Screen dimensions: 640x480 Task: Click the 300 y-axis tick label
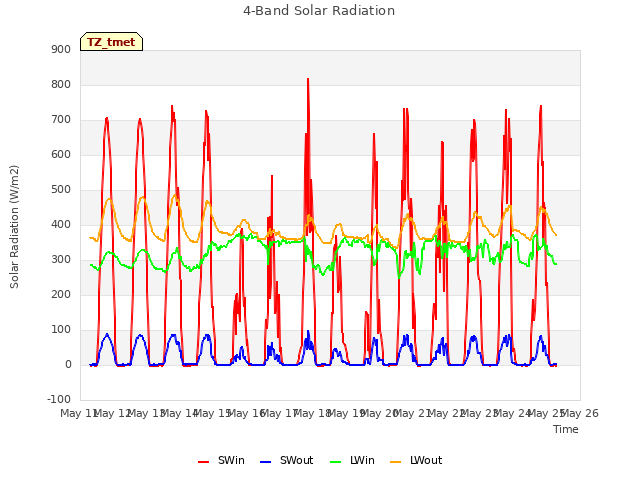(61, 260)
